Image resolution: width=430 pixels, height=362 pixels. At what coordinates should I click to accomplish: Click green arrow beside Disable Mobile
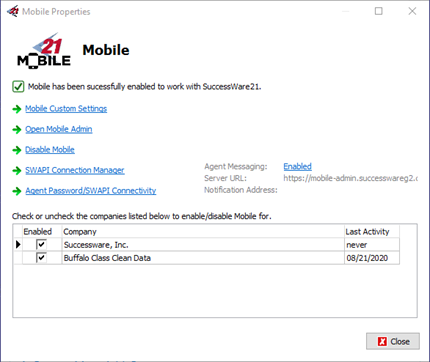pyautogui.click(x=17, y=150)
